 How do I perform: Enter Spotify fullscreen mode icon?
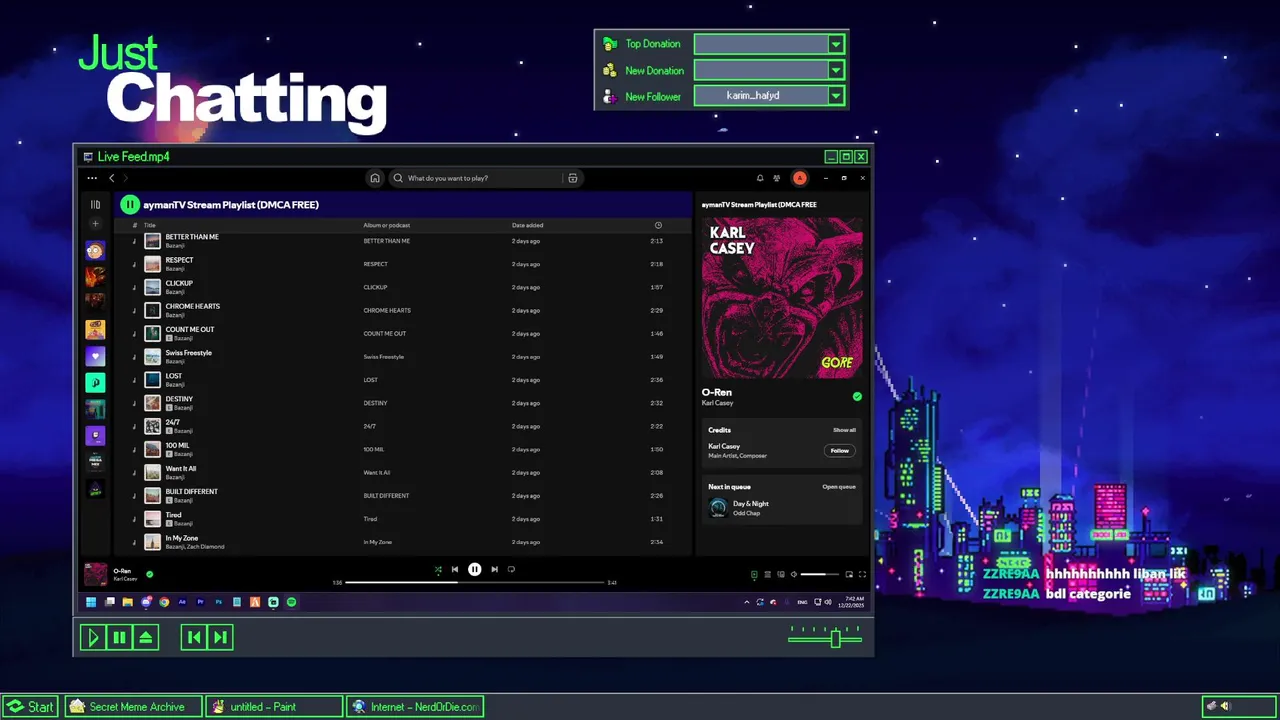(862, 574)
